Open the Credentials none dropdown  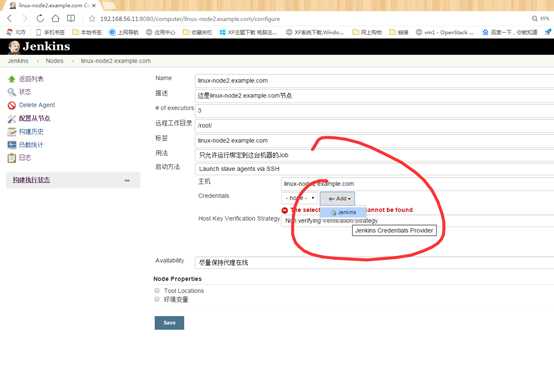[299, 198]
